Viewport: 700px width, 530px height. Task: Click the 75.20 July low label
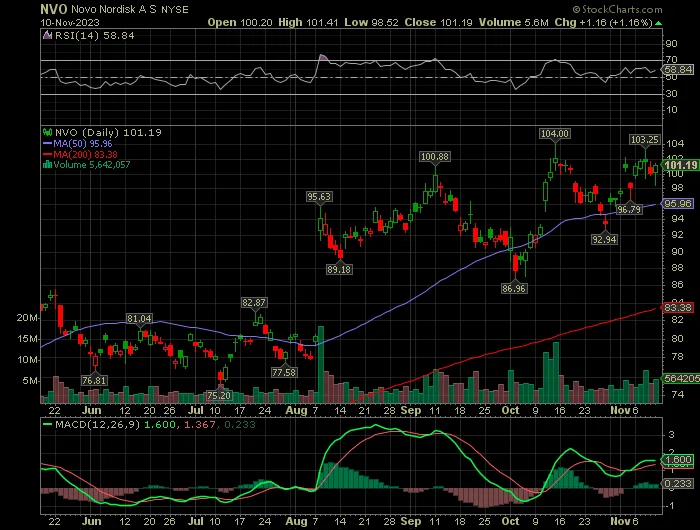(x=219, y=396)
